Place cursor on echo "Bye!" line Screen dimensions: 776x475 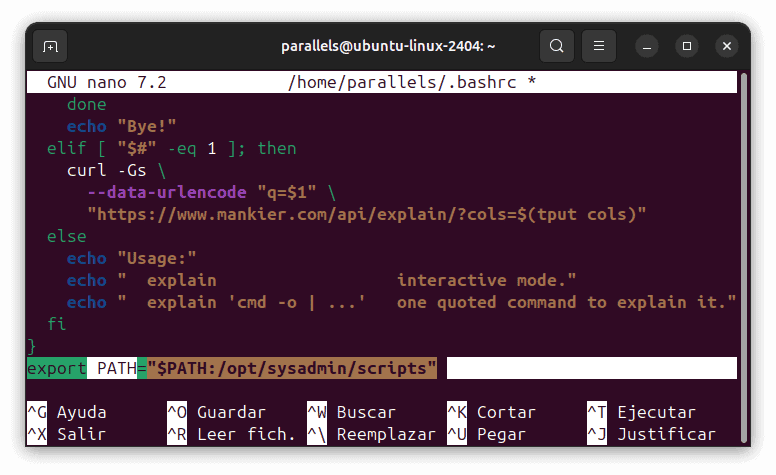coord(121,126)
